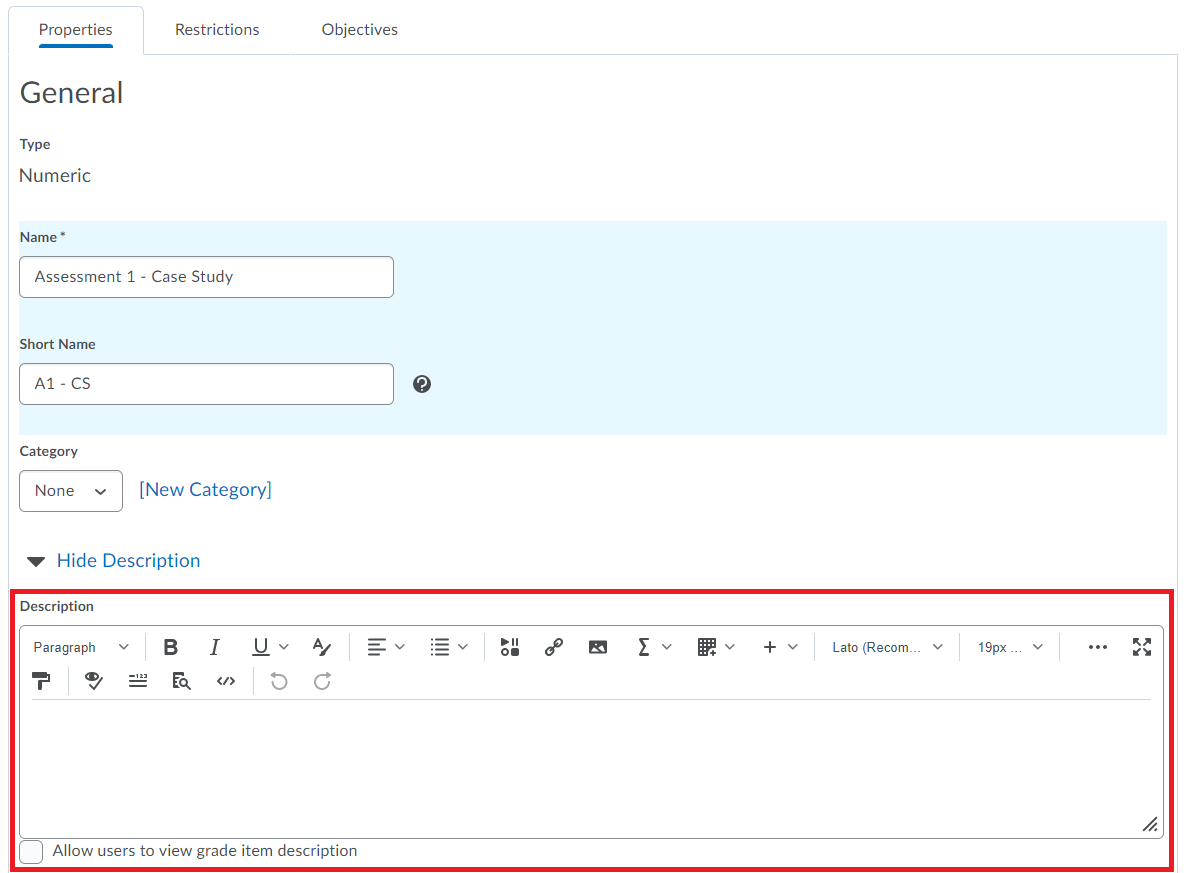Click the Insert Stuff media icon
Screen dimensions: 1187x873
[510, 647]
